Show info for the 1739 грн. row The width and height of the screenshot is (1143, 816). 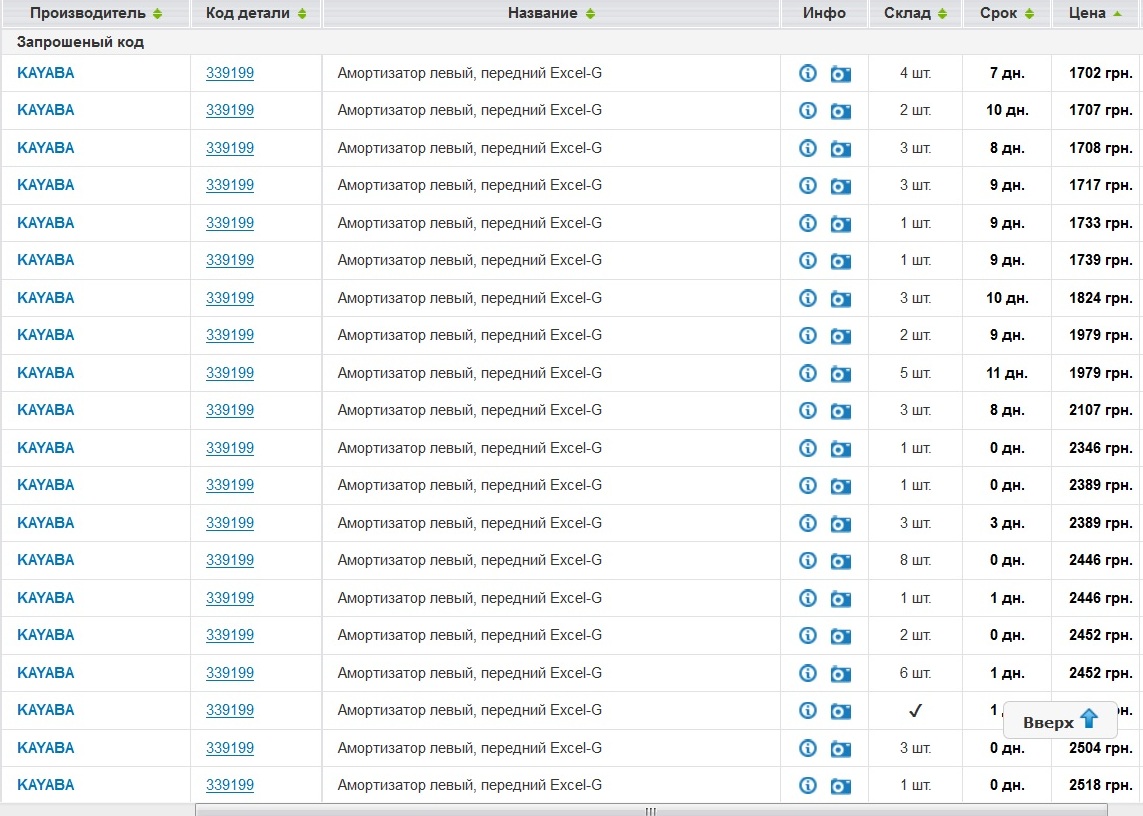point(808,260)
